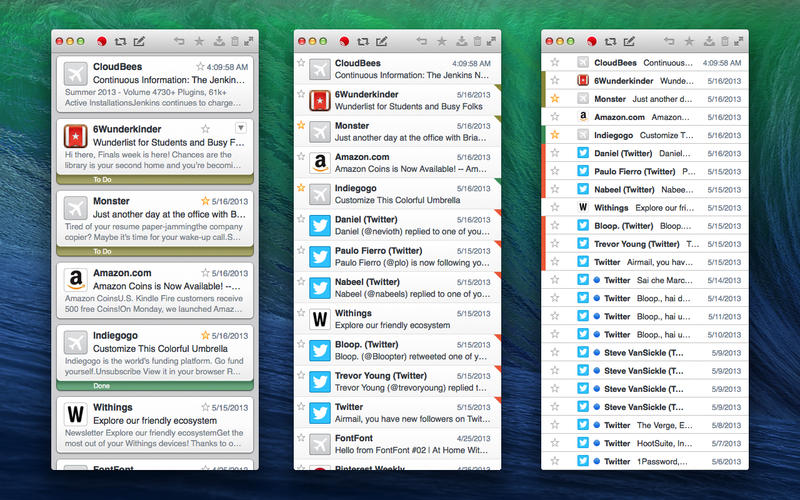Click the blue unread dot beside The Verge email
This screenshot has height=500, width=800.
pyautogui.click(x=597, y=424)
